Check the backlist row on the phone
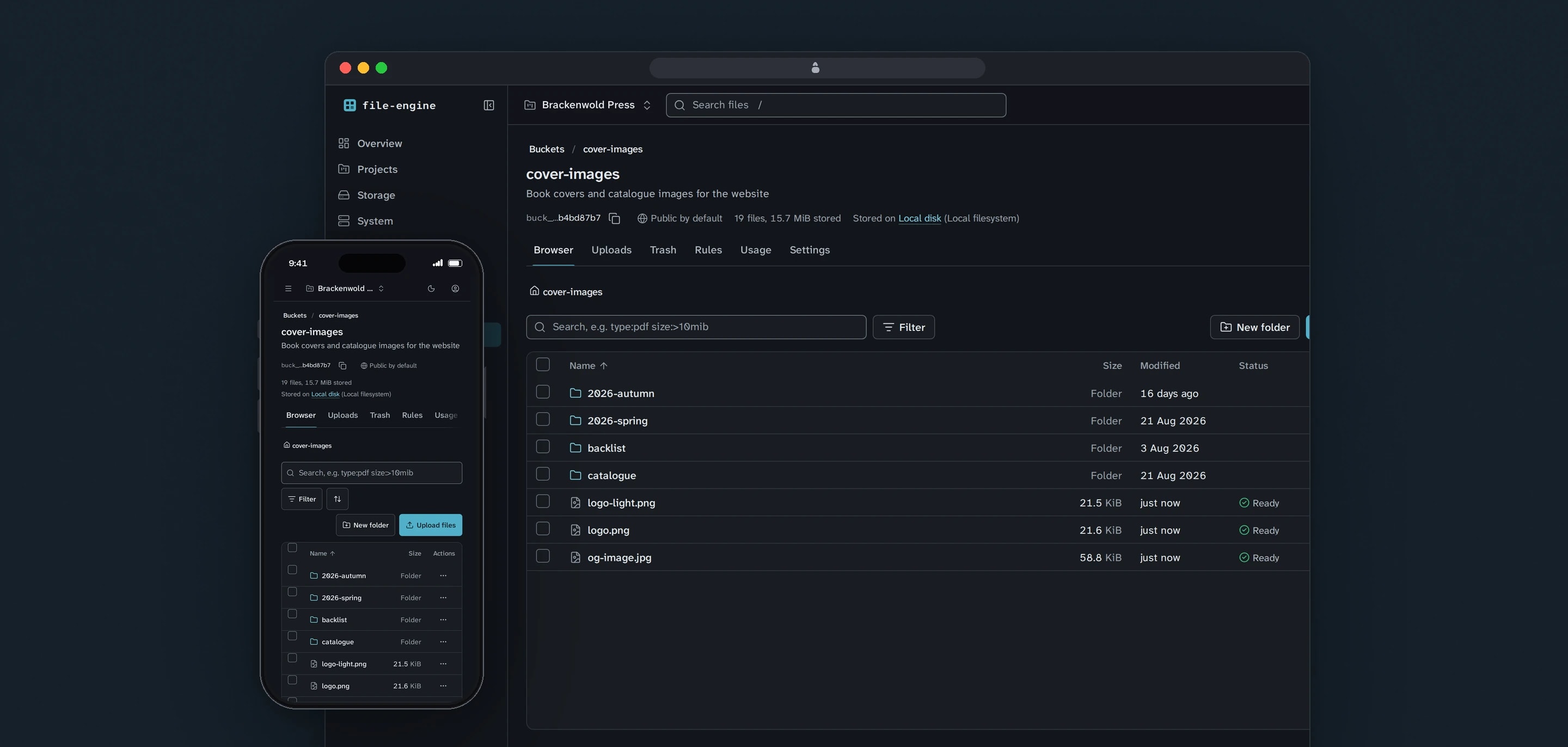Viewport: 1568px width, 747px height. click(292, 614)
